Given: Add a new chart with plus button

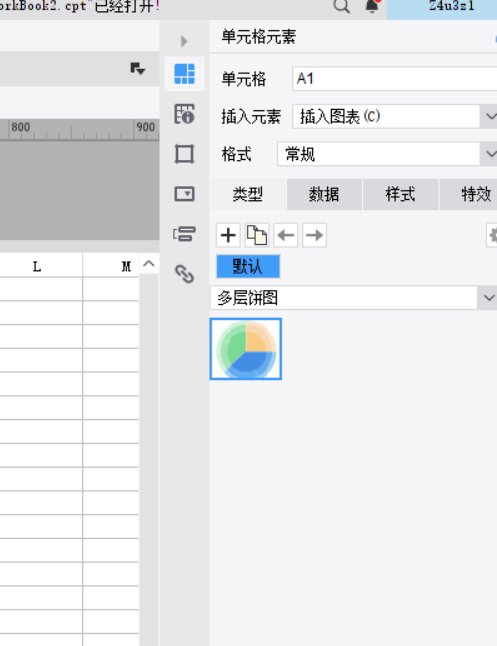Looking at the screenshot, I should tap(228, 235).
